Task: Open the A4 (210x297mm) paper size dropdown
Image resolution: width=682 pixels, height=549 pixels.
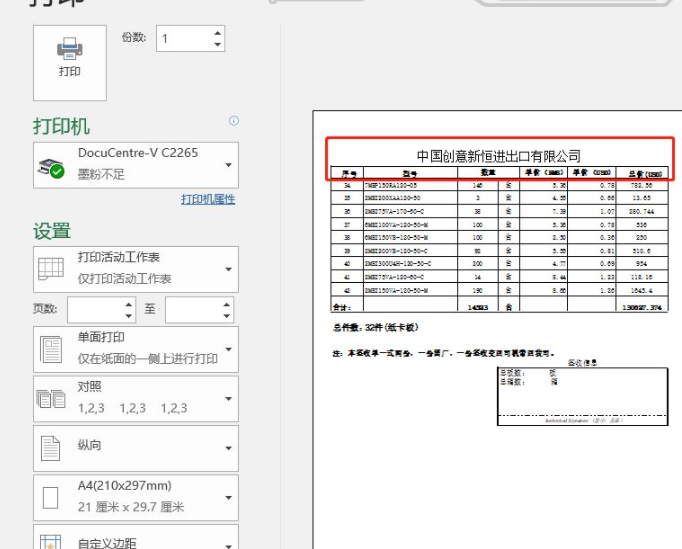Action: click(x=136, y=498)
